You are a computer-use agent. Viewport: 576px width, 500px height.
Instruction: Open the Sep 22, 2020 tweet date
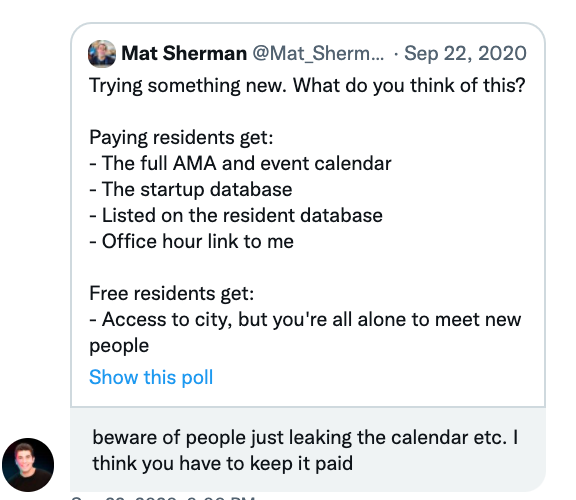pyautogui.click(x=465, y=54)
